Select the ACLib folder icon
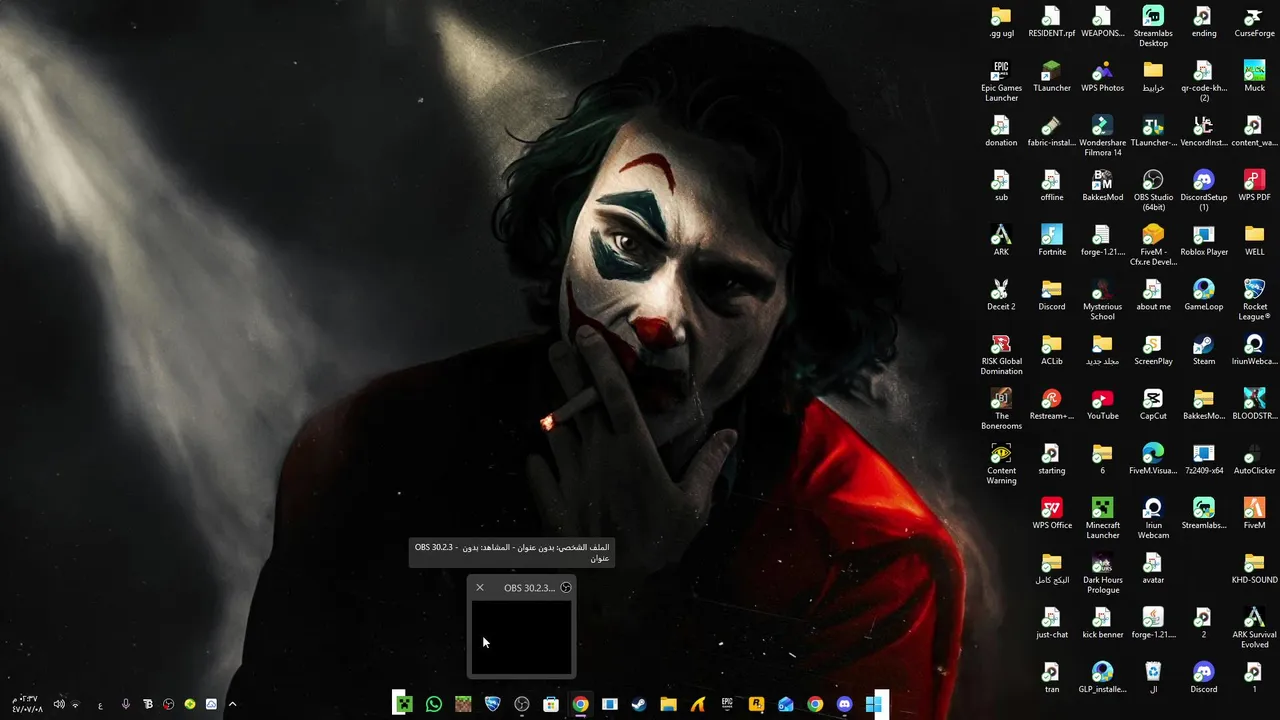This screenshot has height=720, width=1280. point(1051,350)
